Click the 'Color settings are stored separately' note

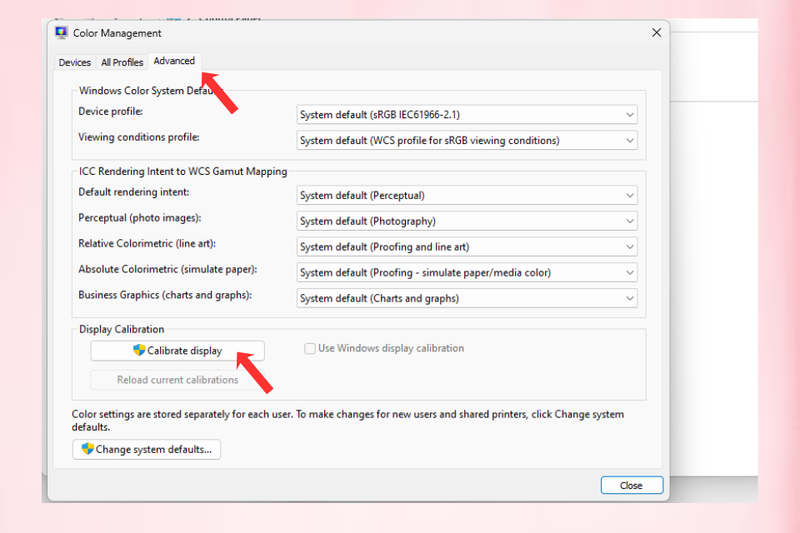click(x=347, y=420)
